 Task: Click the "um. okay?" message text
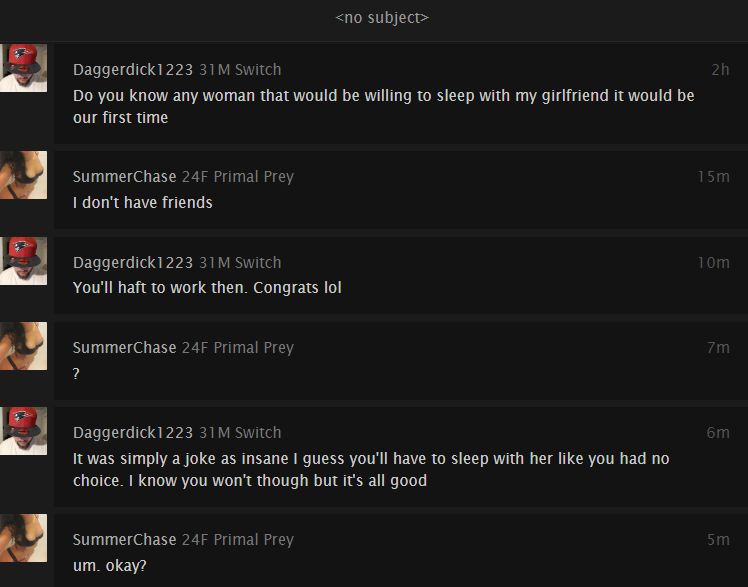(x=110, y=566)
